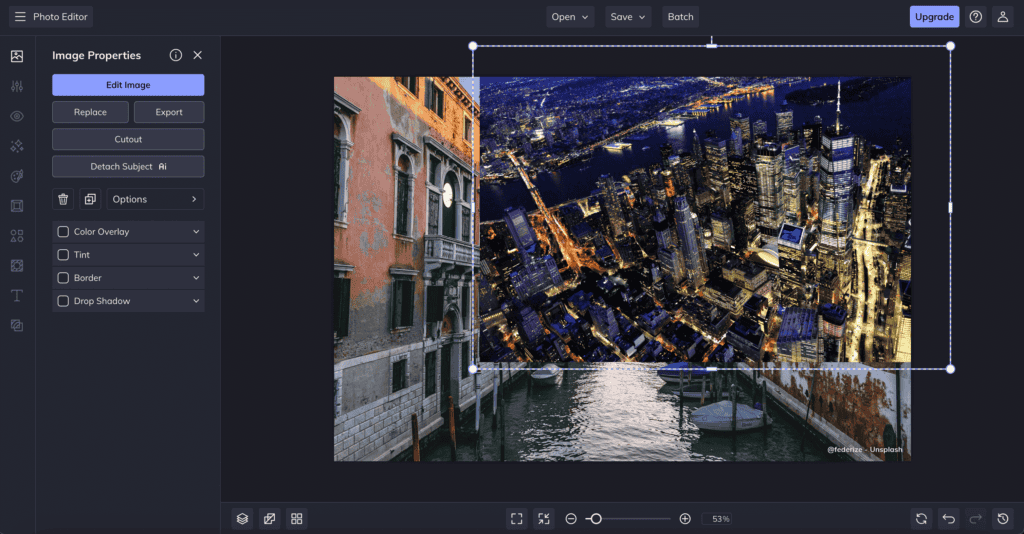
Task: Open the user account profile
Action: [x=1002, y=17]
